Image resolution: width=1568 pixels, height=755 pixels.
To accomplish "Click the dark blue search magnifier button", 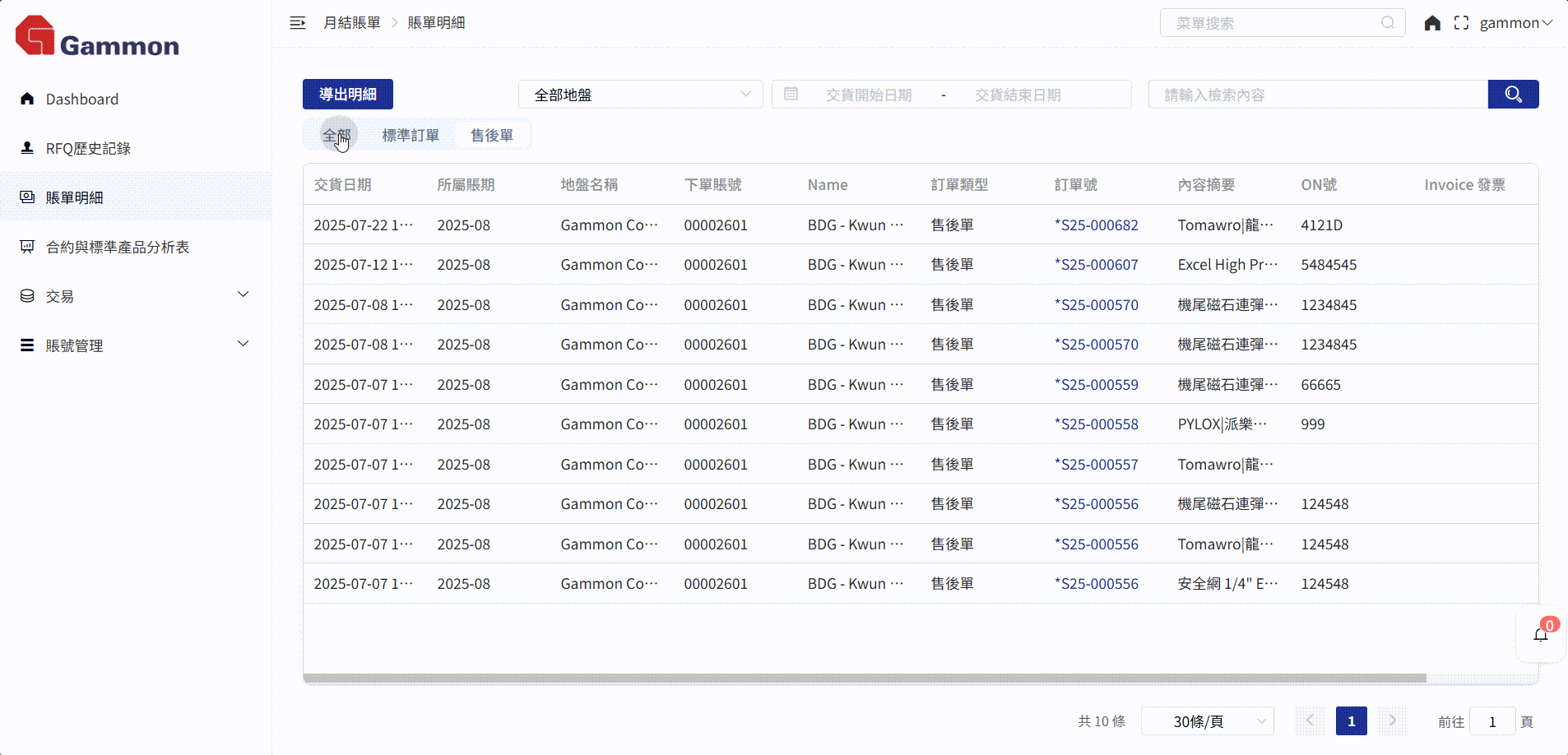I will click(x=1513, y=95).
